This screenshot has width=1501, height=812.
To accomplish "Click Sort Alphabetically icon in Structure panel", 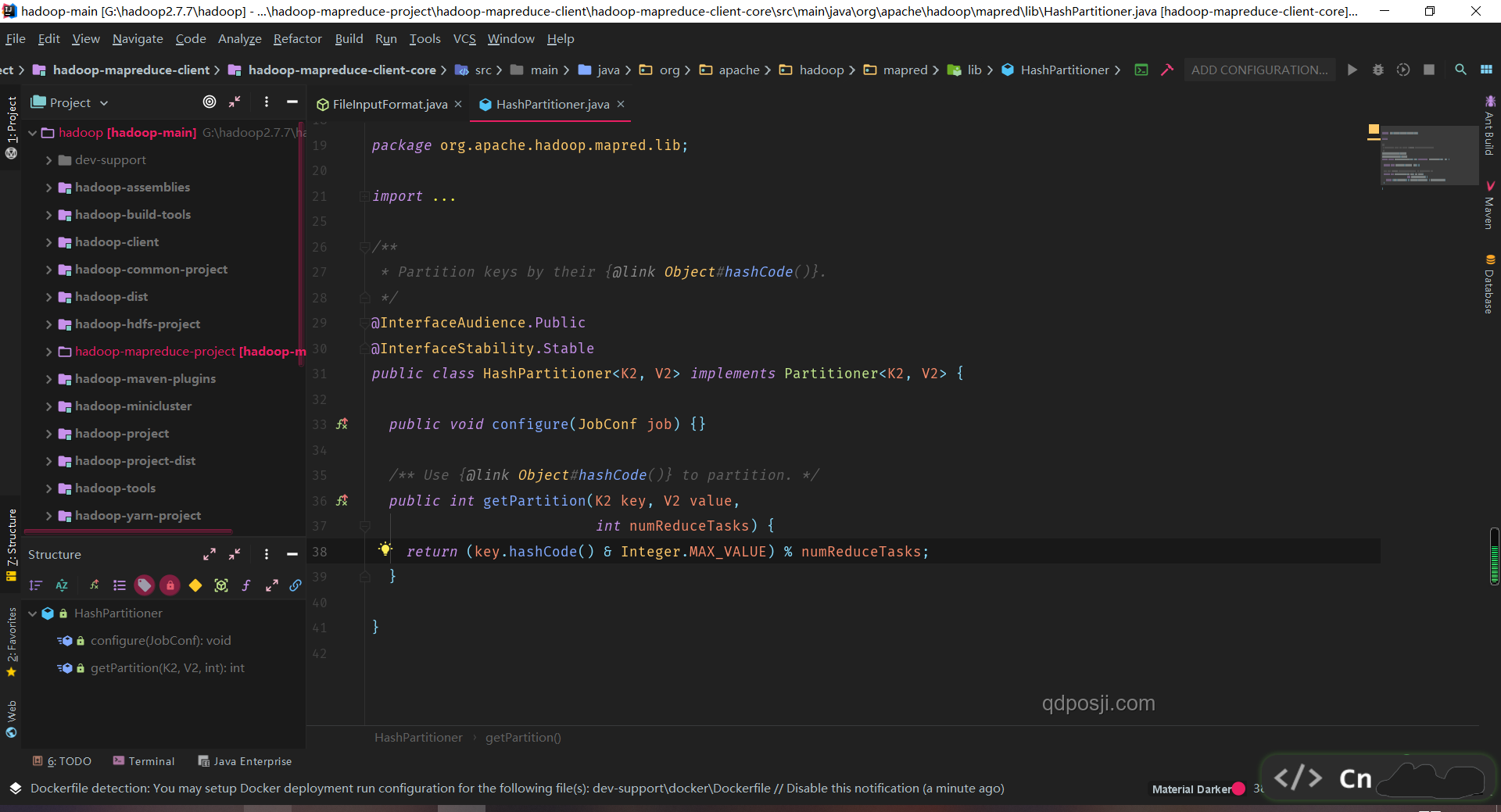I will point(62,585).
